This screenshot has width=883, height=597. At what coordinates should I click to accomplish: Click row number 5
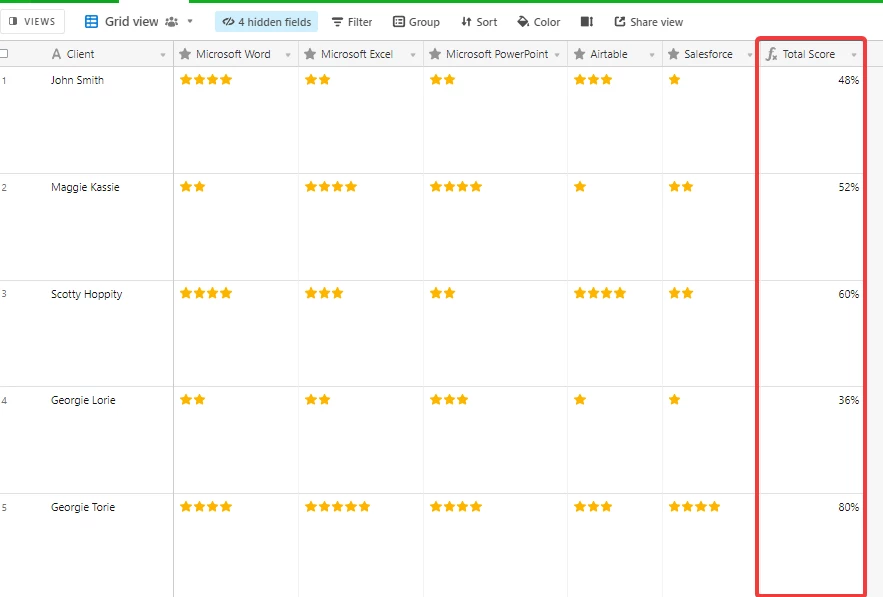pyautogui.click(x=4, y=507)
